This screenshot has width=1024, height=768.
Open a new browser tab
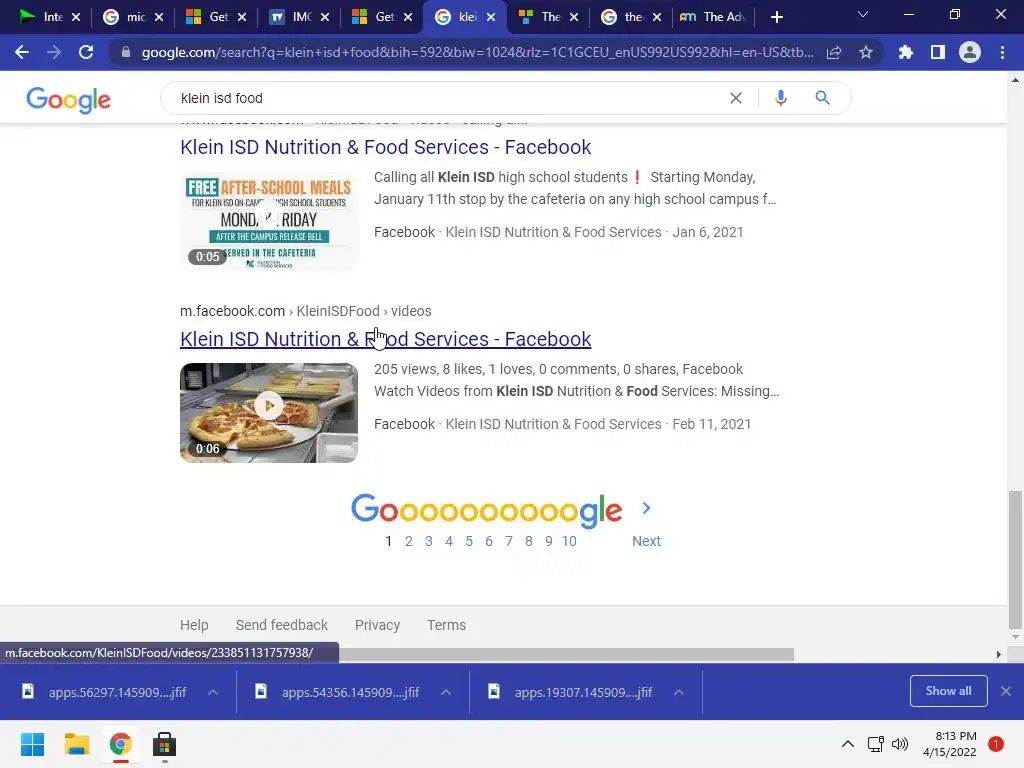tap(776, 17)
